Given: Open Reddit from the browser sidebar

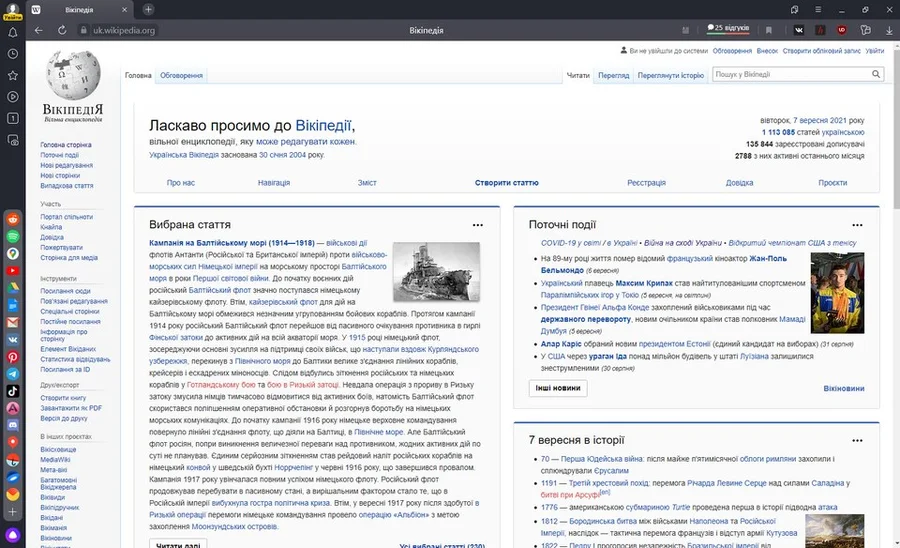Looking at the screenshot, I should point(13,219).
